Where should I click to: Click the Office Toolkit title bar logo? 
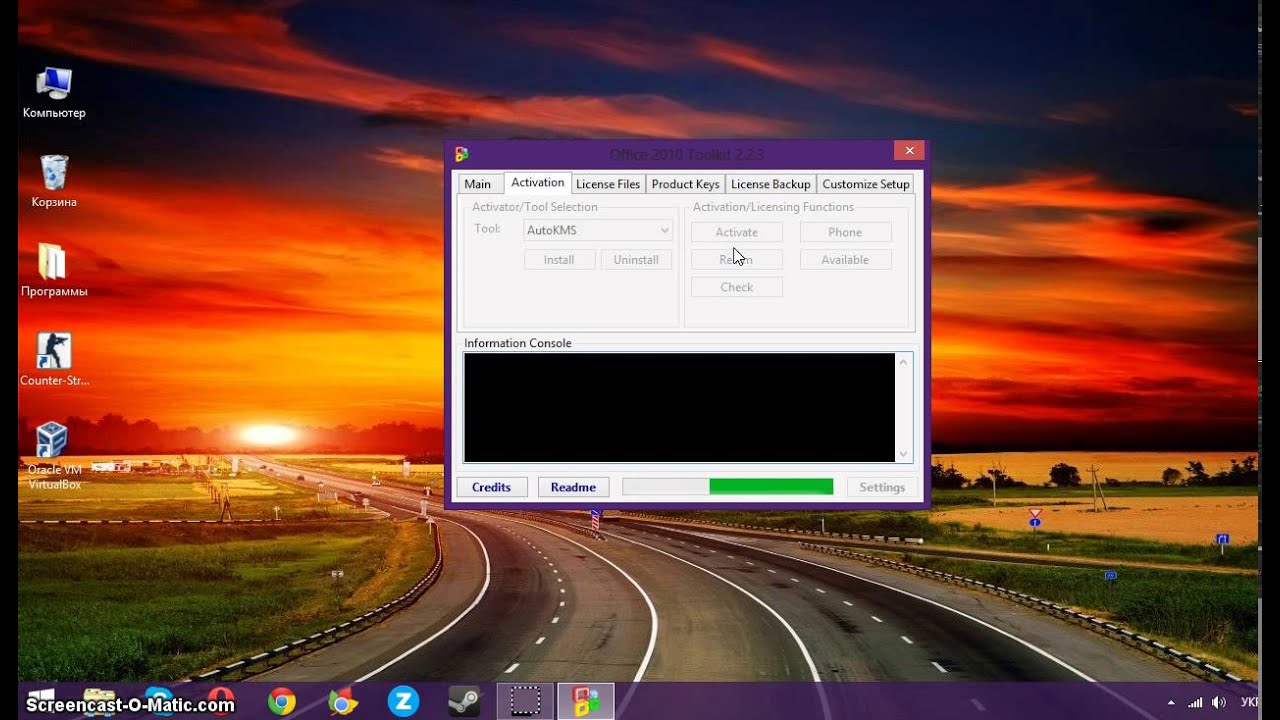point(461,154)
